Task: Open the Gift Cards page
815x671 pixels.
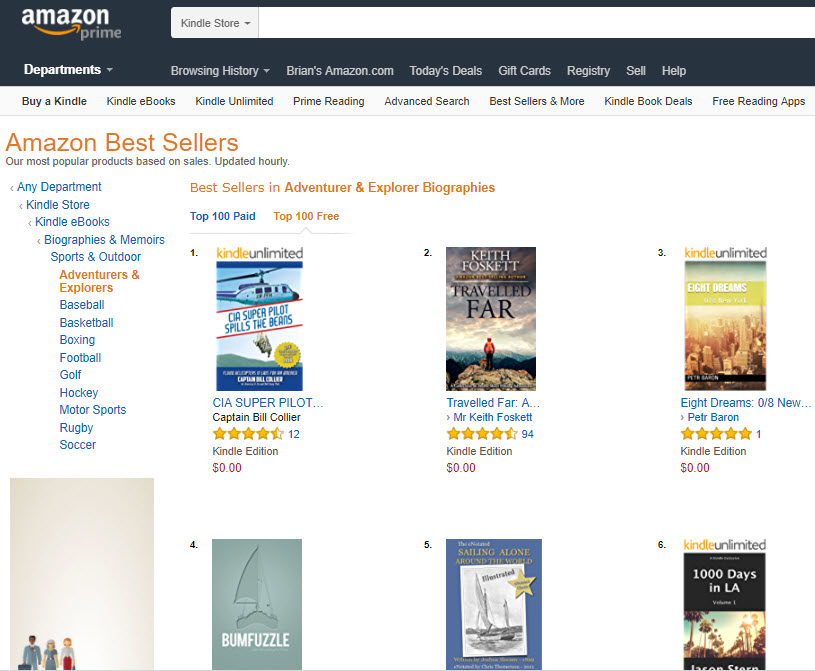Action: pos(524,71)
